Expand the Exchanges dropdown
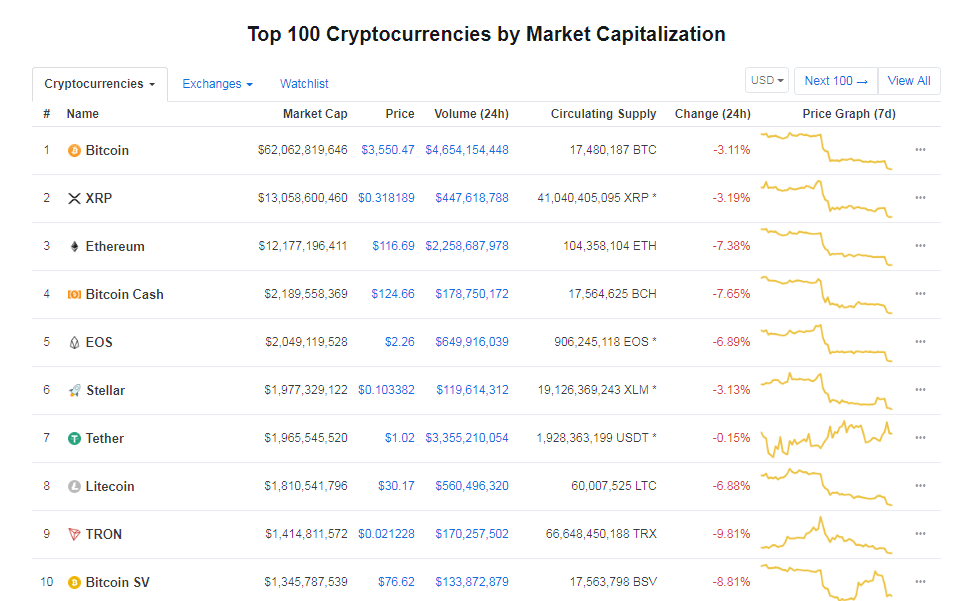This screenshot has height=601, width=961. pyautogui.click(x=217, y=84)
